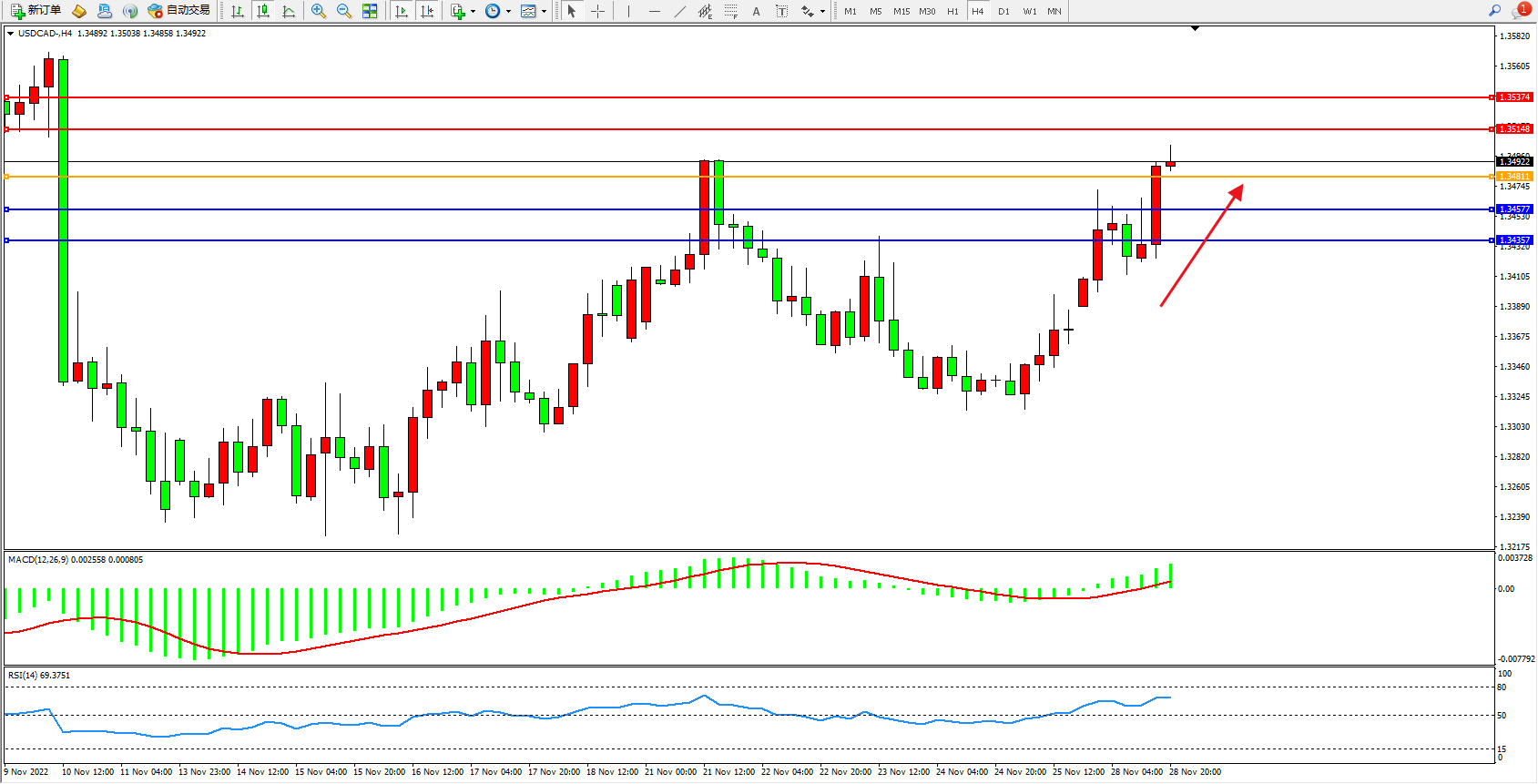The width and height of the screenshot is (1538, 784).
Task: Open indicators list dropdown arrow
Action: point(473,12)
